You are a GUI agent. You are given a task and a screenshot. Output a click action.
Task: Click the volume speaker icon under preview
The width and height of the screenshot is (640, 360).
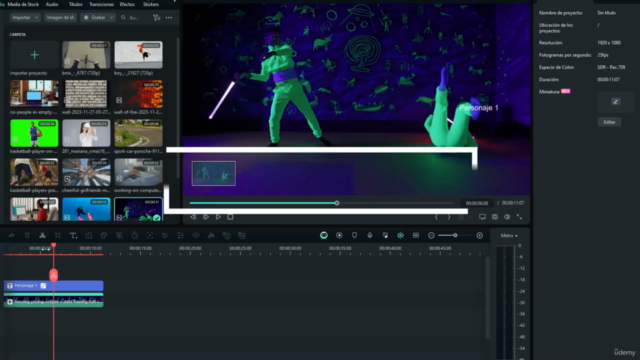[x=507, y=217]
